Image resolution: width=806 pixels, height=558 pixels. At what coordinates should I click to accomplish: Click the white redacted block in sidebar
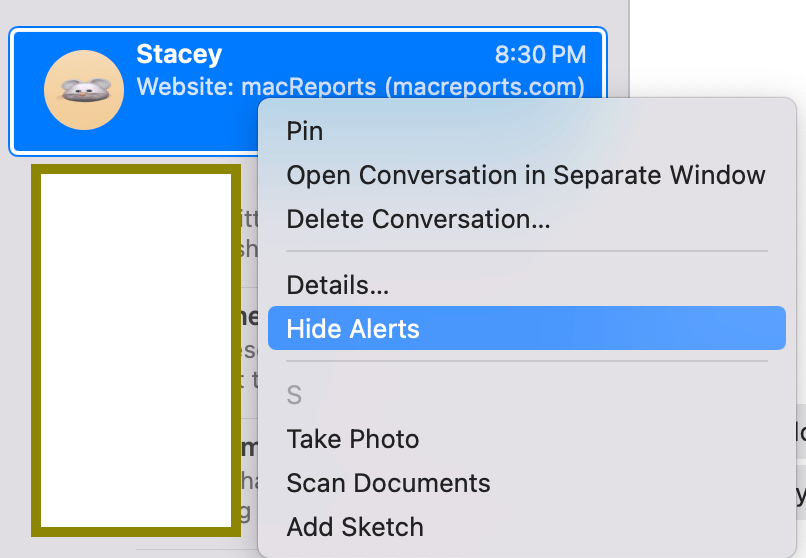136,350
